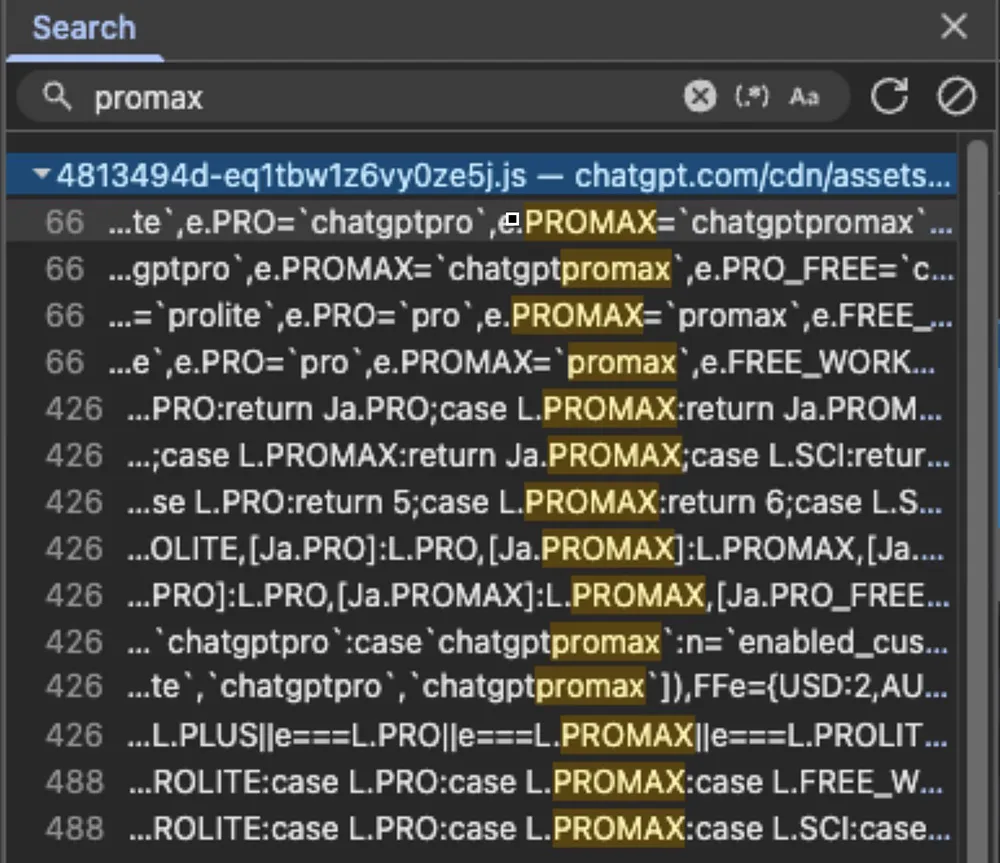Select the Search tab
Image resolution: width=1000 pixels, height=863 pixels.
pyautogui.click(x=84, y=28)
